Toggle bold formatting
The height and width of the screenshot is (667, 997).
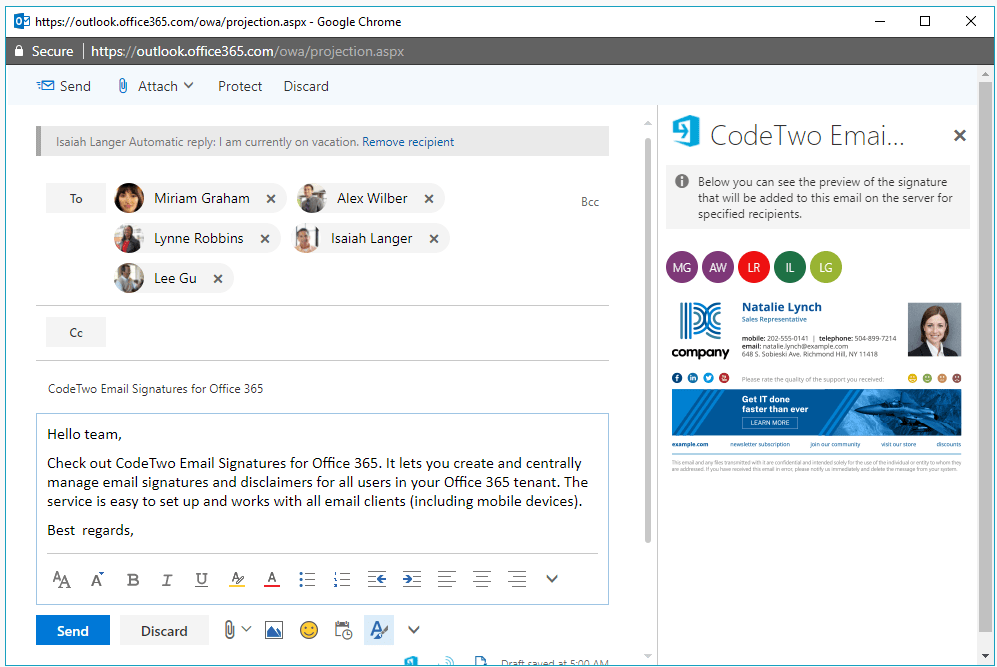coord(133,579)
